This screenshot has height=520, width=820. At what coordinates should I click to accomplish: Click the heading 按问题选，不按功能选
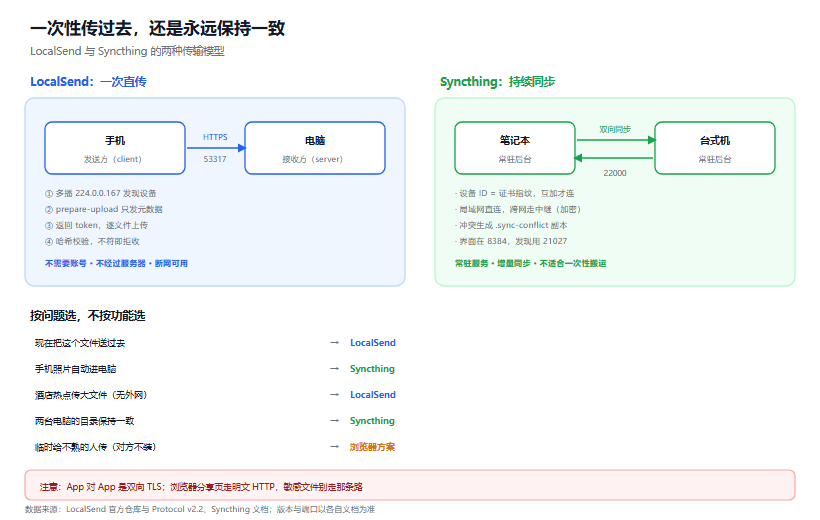(87, 316)
